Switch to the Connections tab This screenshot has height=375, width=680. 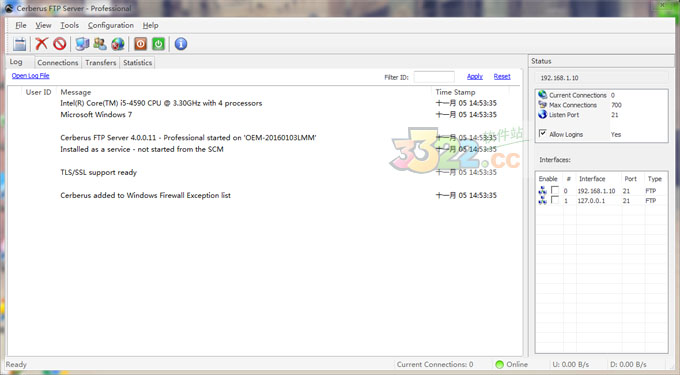pyautogui.click(x=58, y=62)
